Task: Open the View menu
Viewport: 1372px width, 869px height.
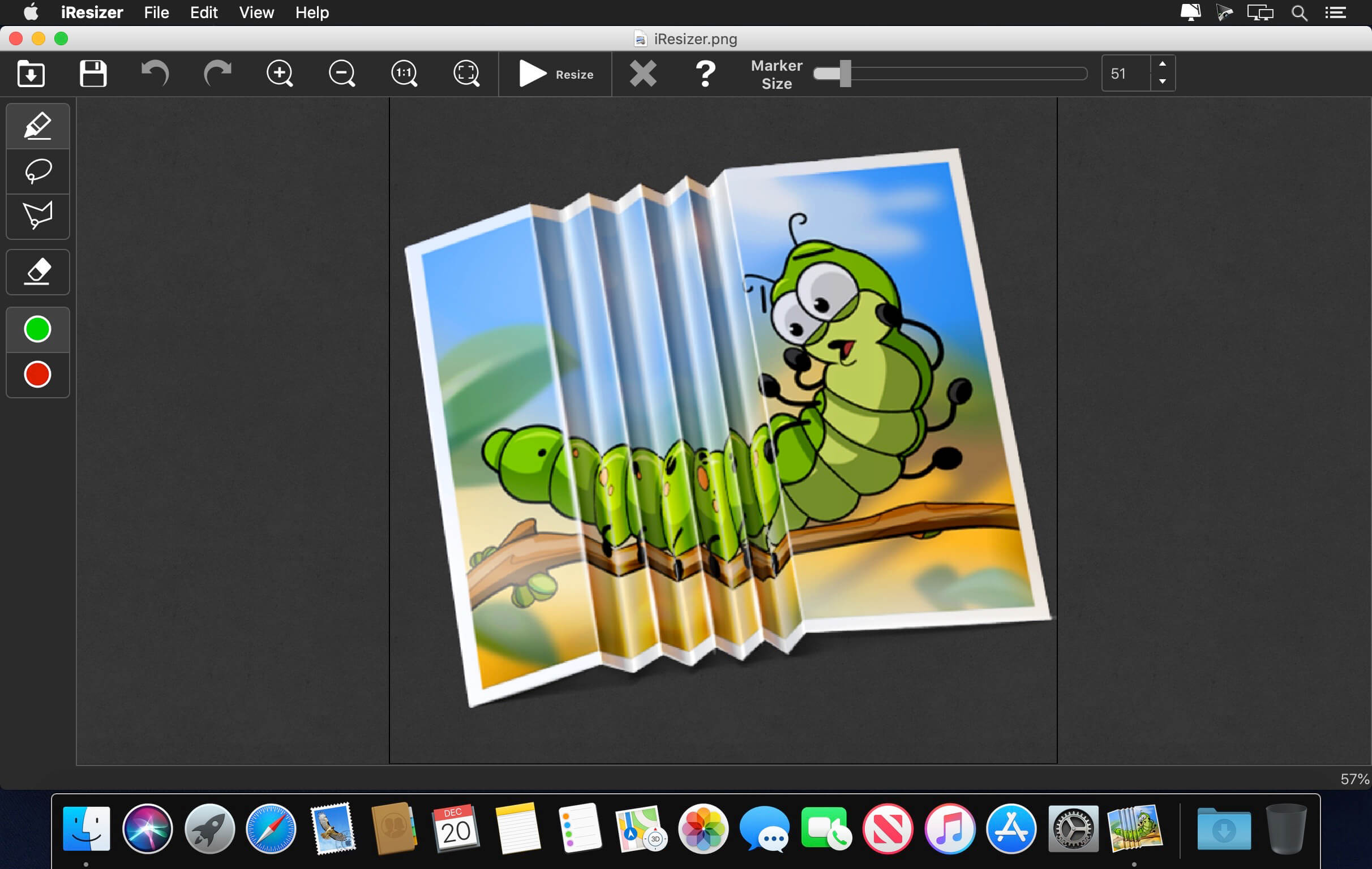Action: click(256, 12)
